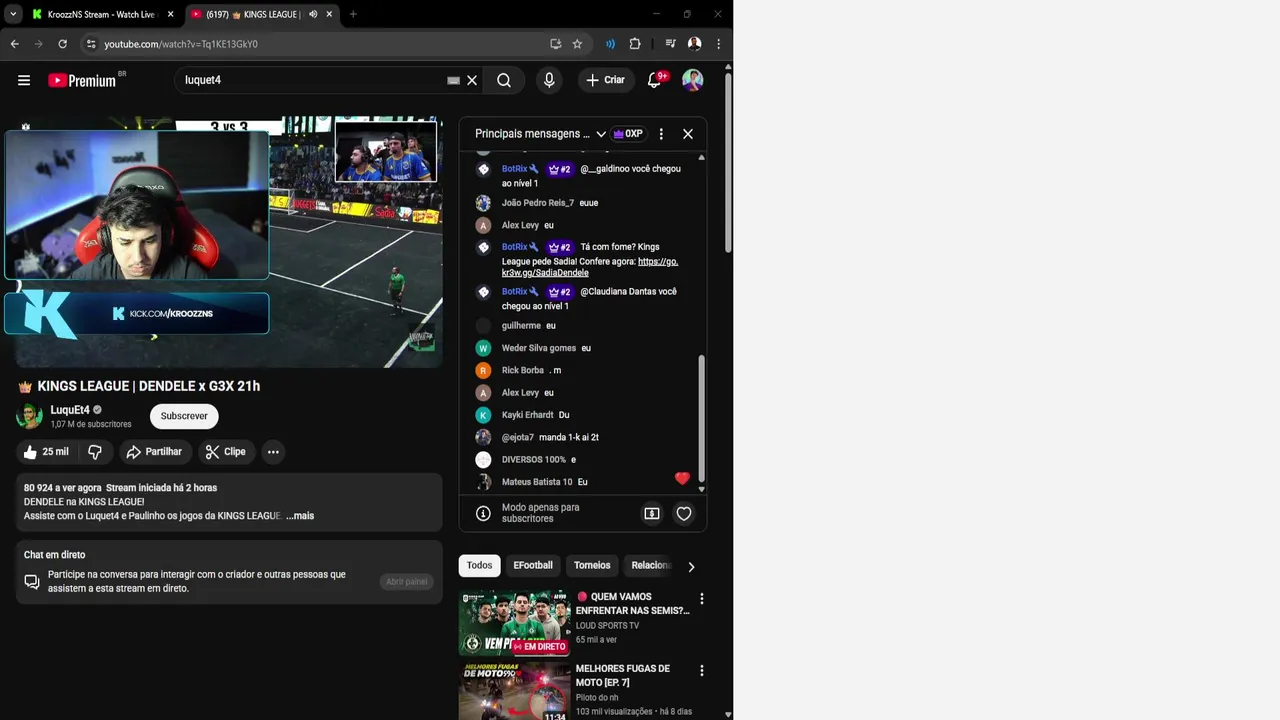Click the search field containing luquet4
Image resolution: width=1280 pixels, height=720 pixels.
(310, 80)
